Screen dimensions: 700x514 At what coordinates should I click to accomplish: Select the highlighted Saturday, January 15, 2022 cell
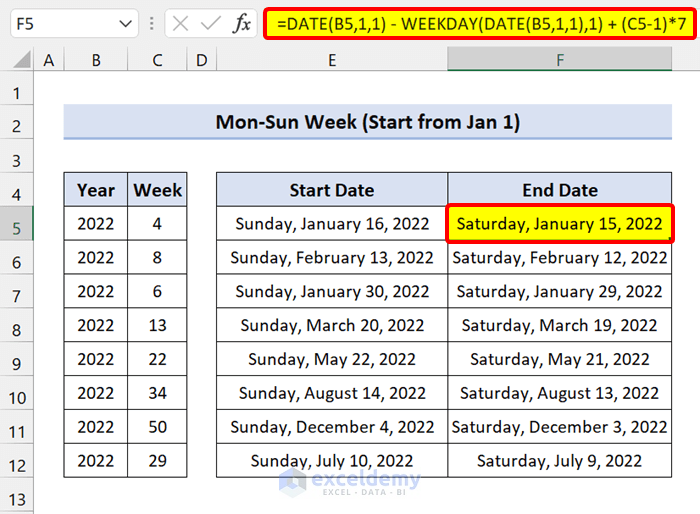click(559, 224)
